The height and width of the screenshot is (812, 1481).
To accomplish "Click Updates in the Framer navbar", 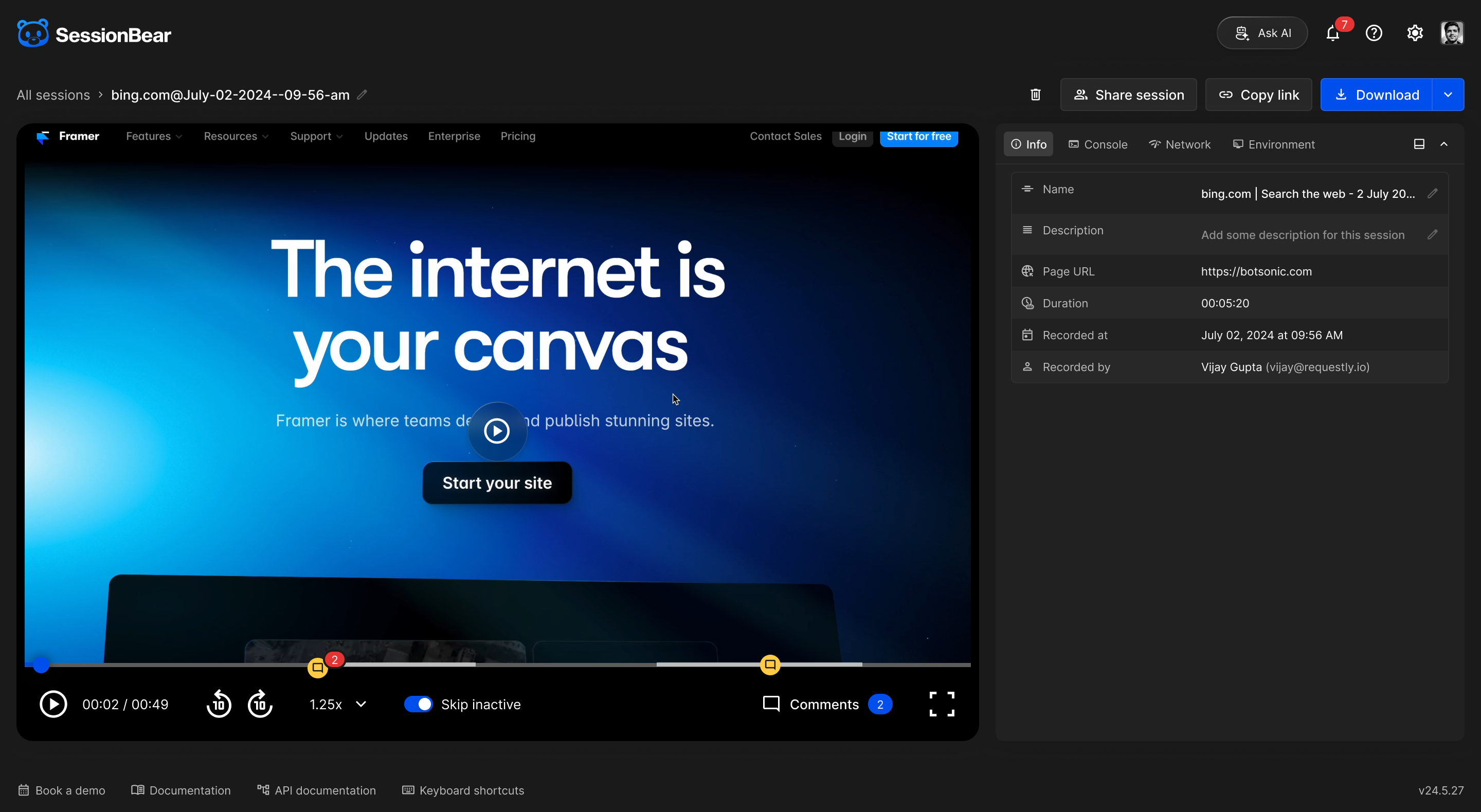I will 386,136.
